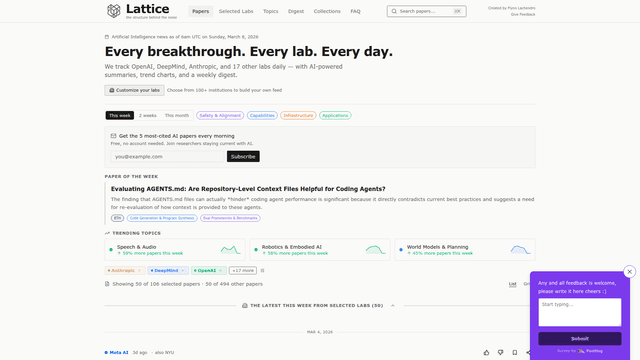Focus the Search papers input field
Image resolution: width=640 pixels, height=360 pixels.
(x=427, y=11)
